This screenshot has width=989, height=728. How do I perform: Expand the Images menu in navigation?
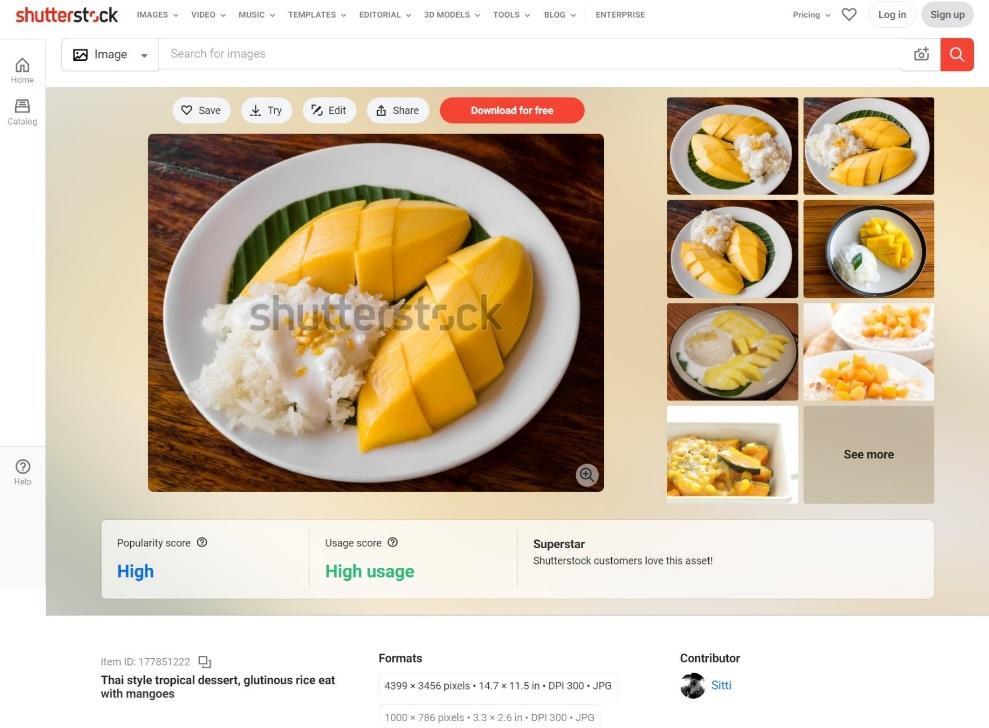pyautogui.click(x=157, y=15)
